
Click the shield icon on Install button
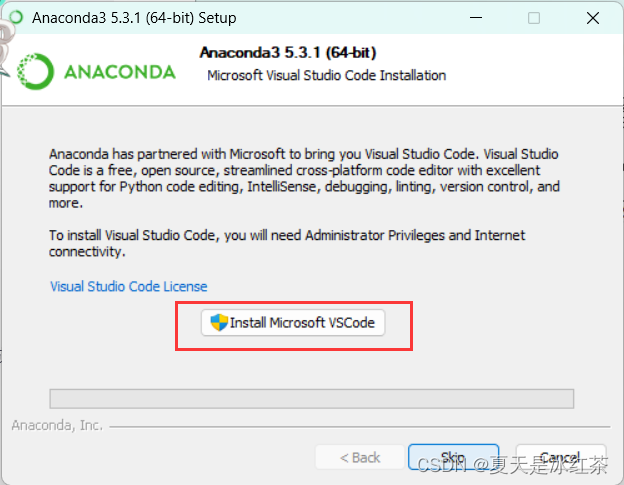tap(218, 322)
